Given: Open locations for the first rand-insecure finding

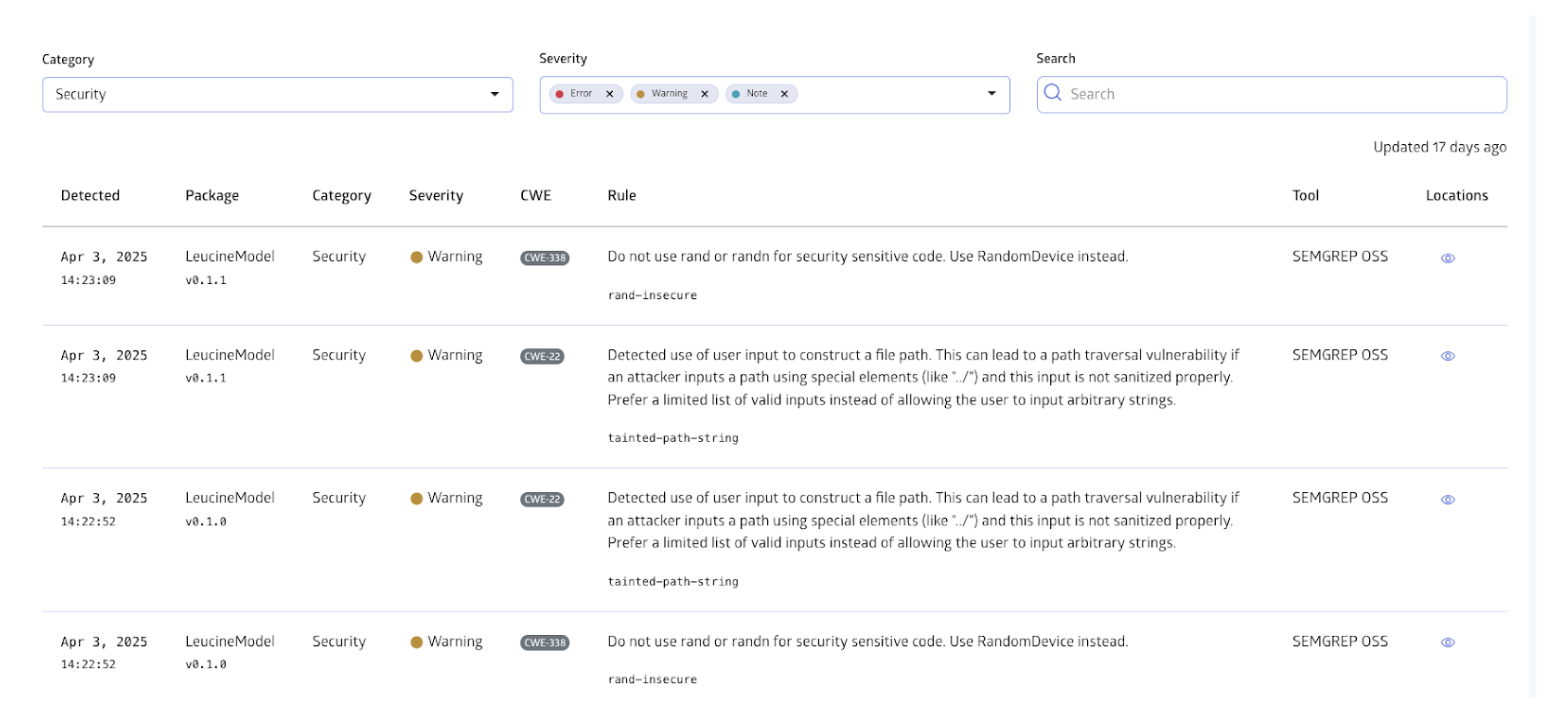Looking at the screenshot, I should point(1447,257).
